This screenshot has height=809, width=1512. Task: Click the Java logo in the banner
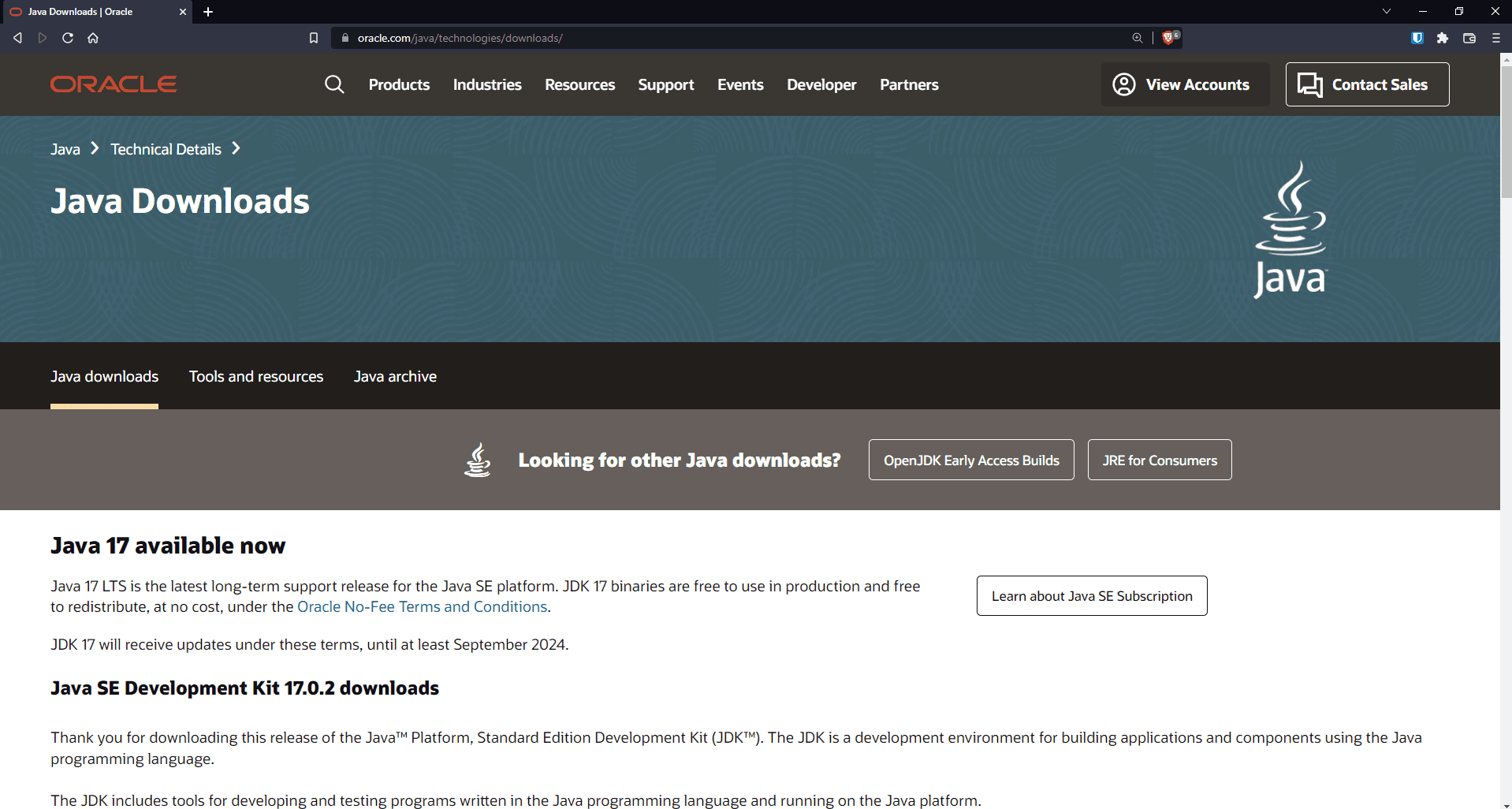click(1290, 229)
